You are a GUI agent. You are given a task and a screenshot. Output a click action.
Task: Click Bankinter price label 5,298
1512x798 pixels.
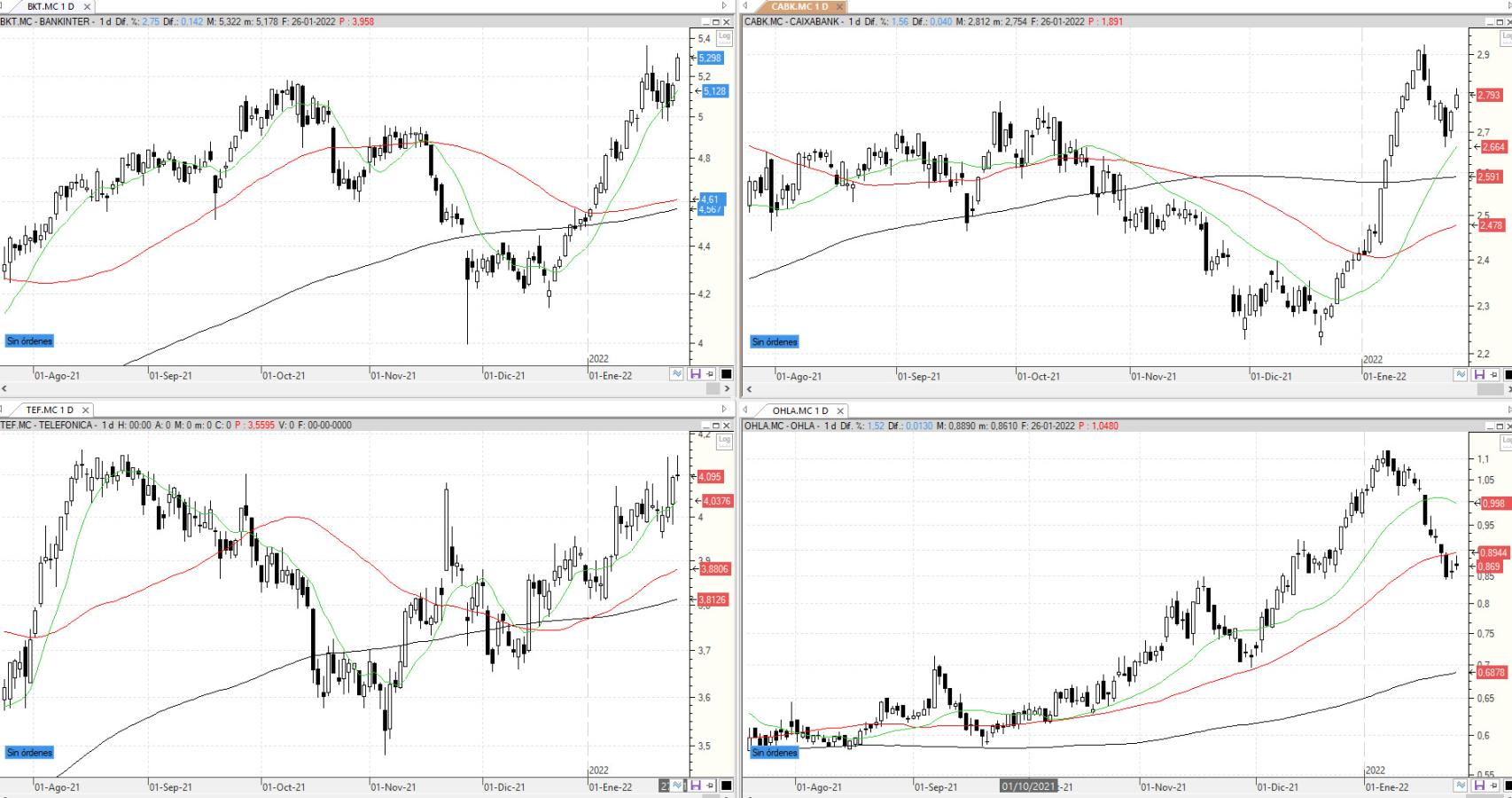[x=711, y=58]
